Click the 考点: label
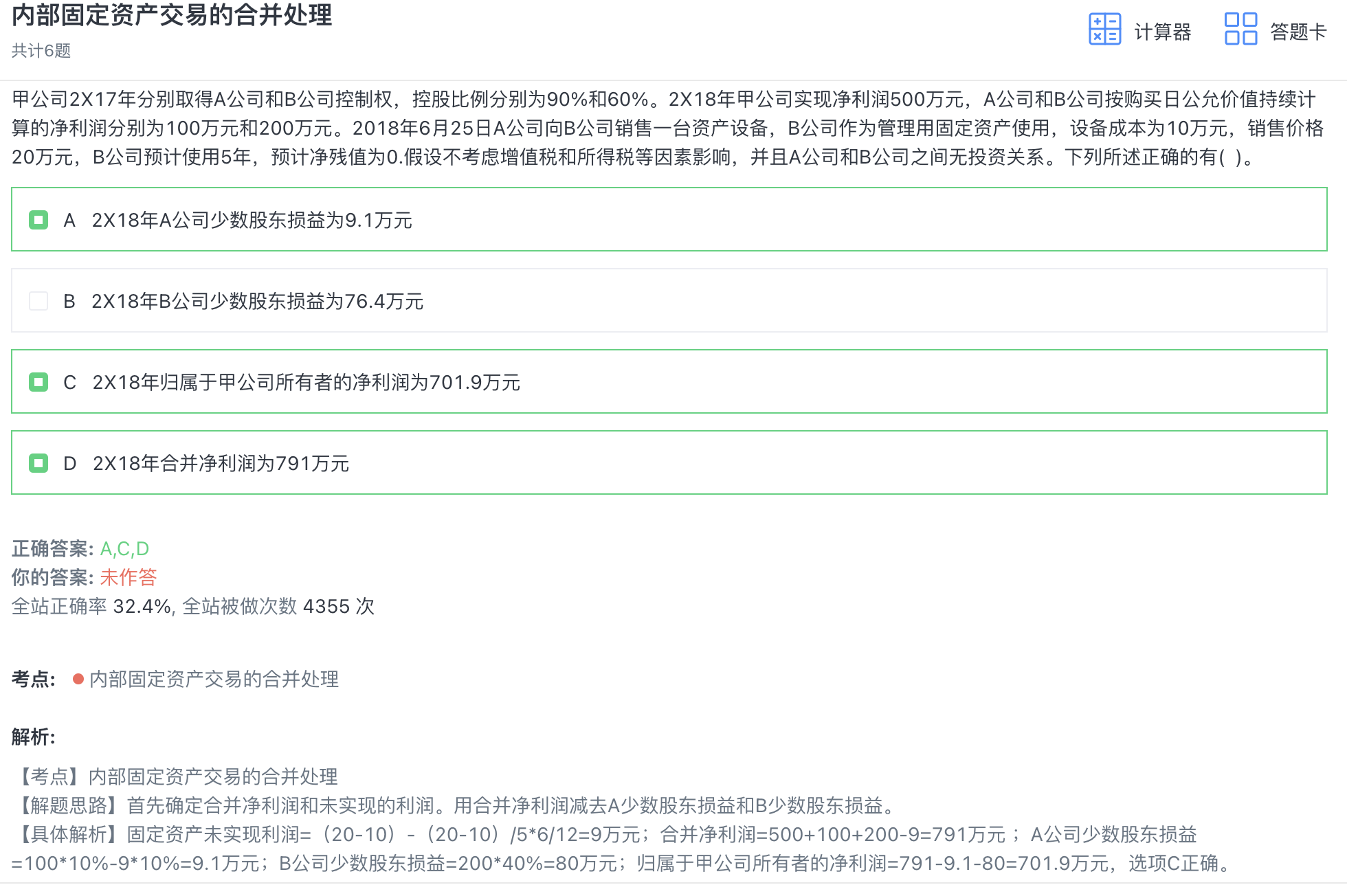This screenshot has height=896, width=1347. 34,680
